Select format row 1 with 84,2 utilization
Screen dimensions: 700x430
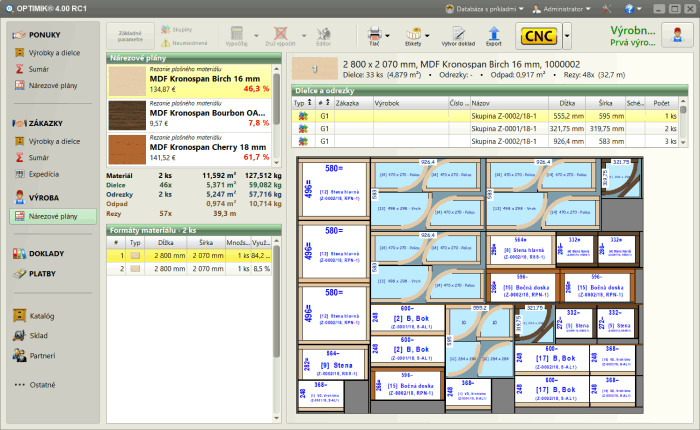click(189, 256)
